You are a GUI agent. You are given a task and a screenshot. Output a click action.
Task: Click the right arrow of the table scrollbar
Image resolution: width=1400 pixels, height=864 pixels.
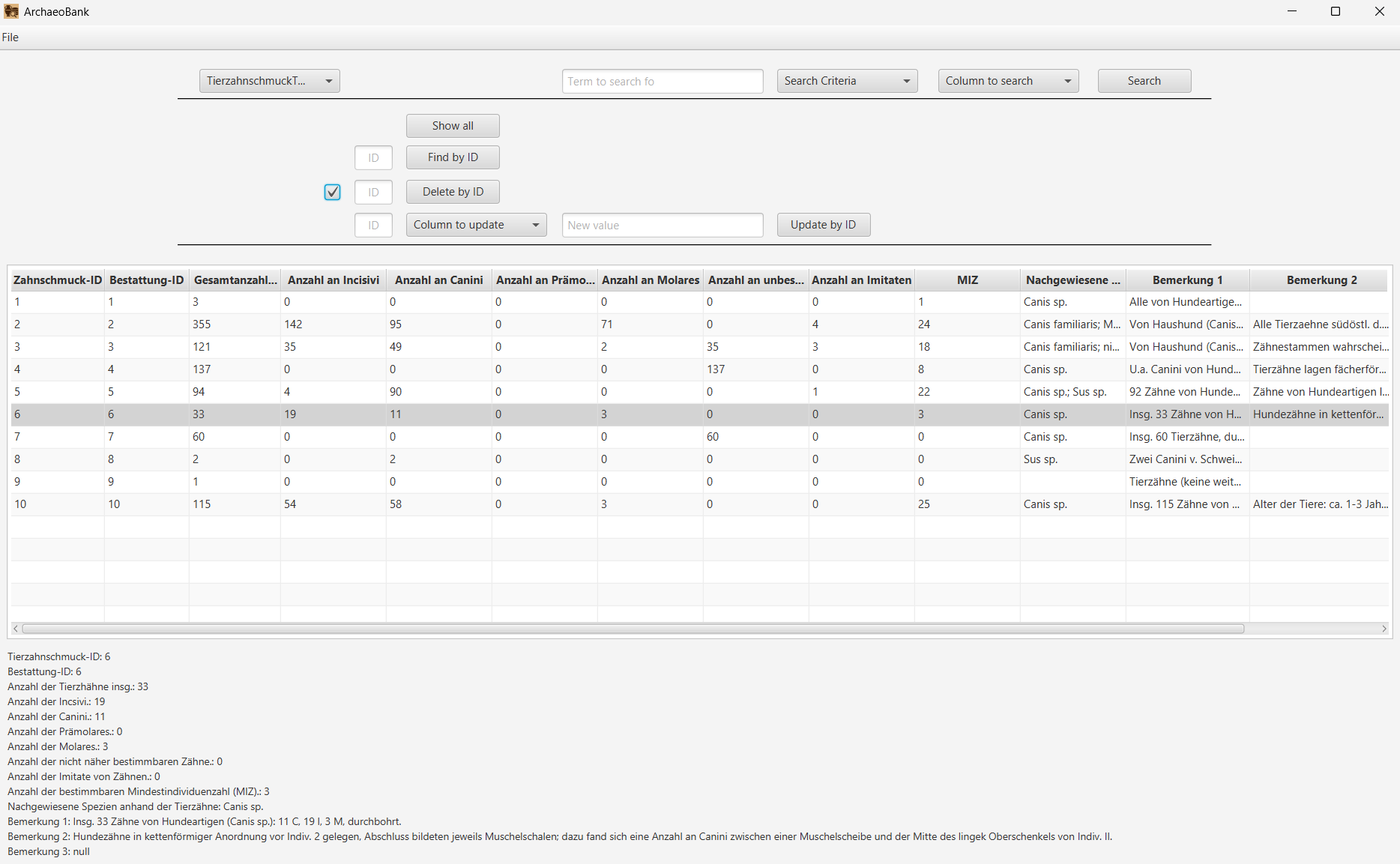(x=1384, y=629)
